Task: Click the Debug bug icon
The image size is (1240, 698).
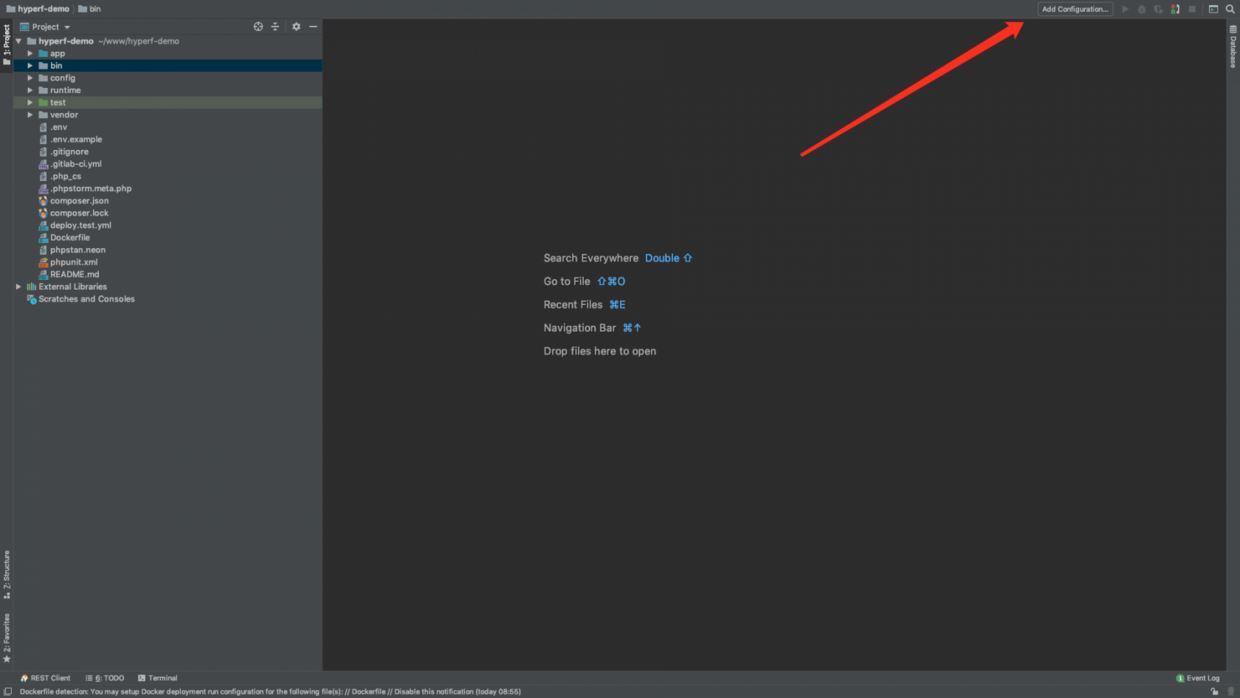Action: [1142, 9]
